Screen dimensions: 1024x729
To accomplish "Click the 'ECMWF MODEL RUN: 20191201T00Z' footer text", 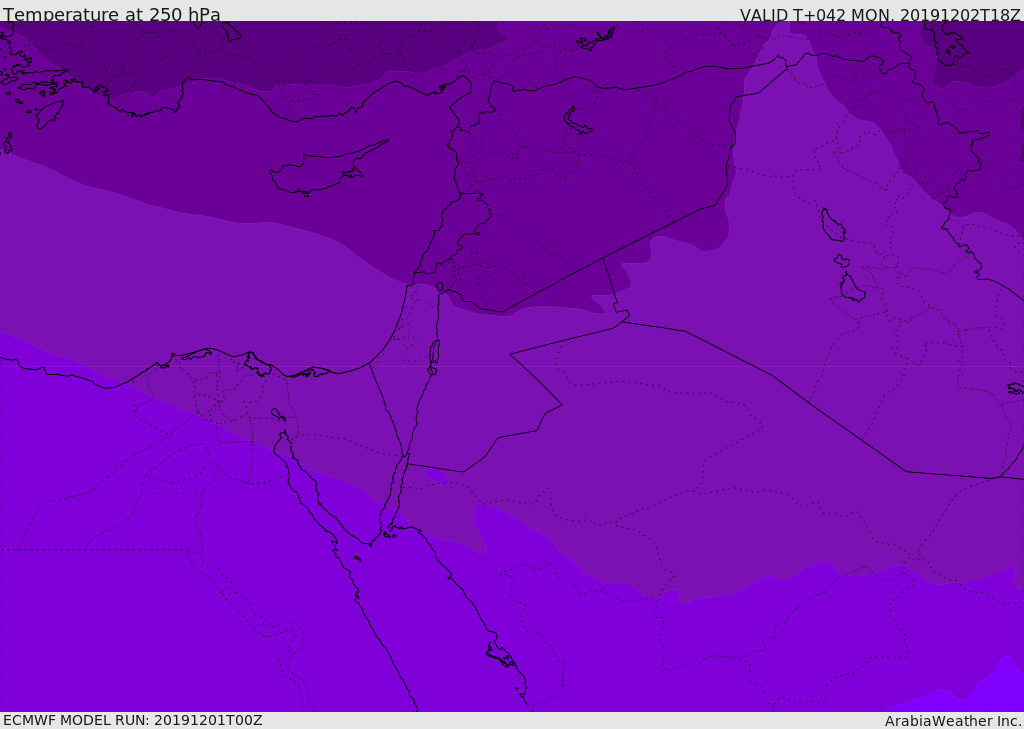I will [x=133, y=720].
